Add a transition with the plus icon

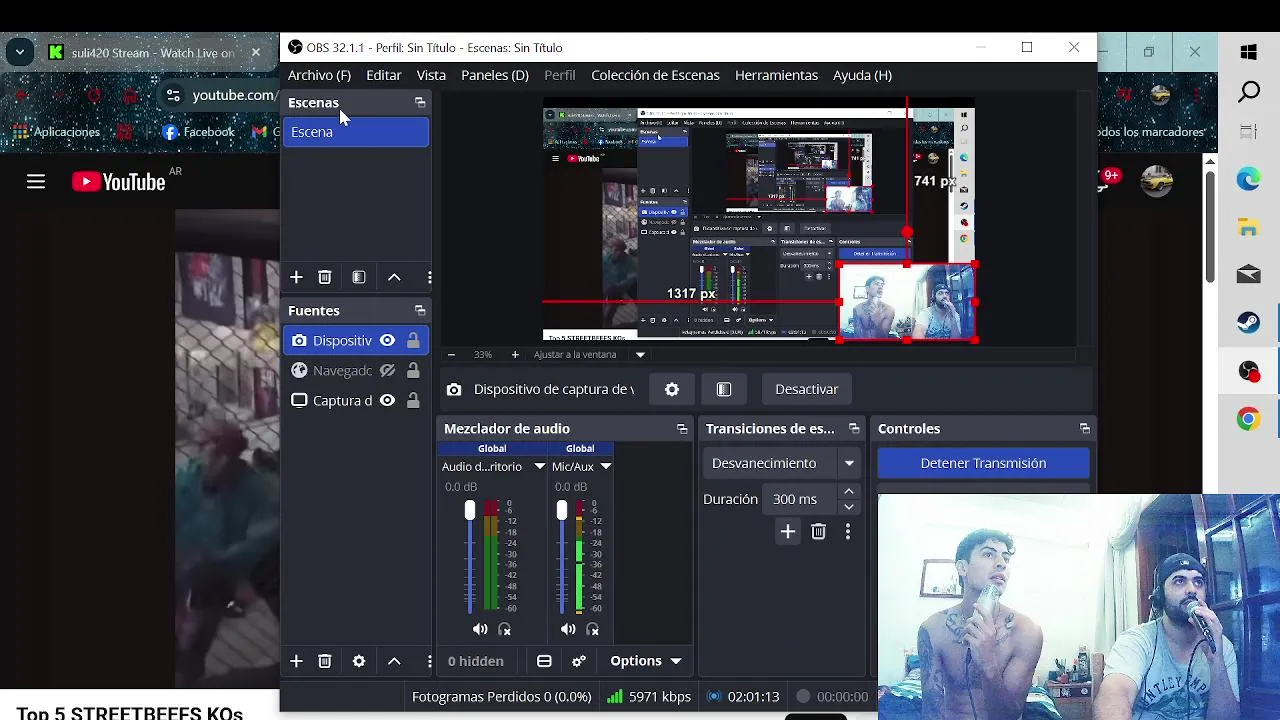(788, 532)
